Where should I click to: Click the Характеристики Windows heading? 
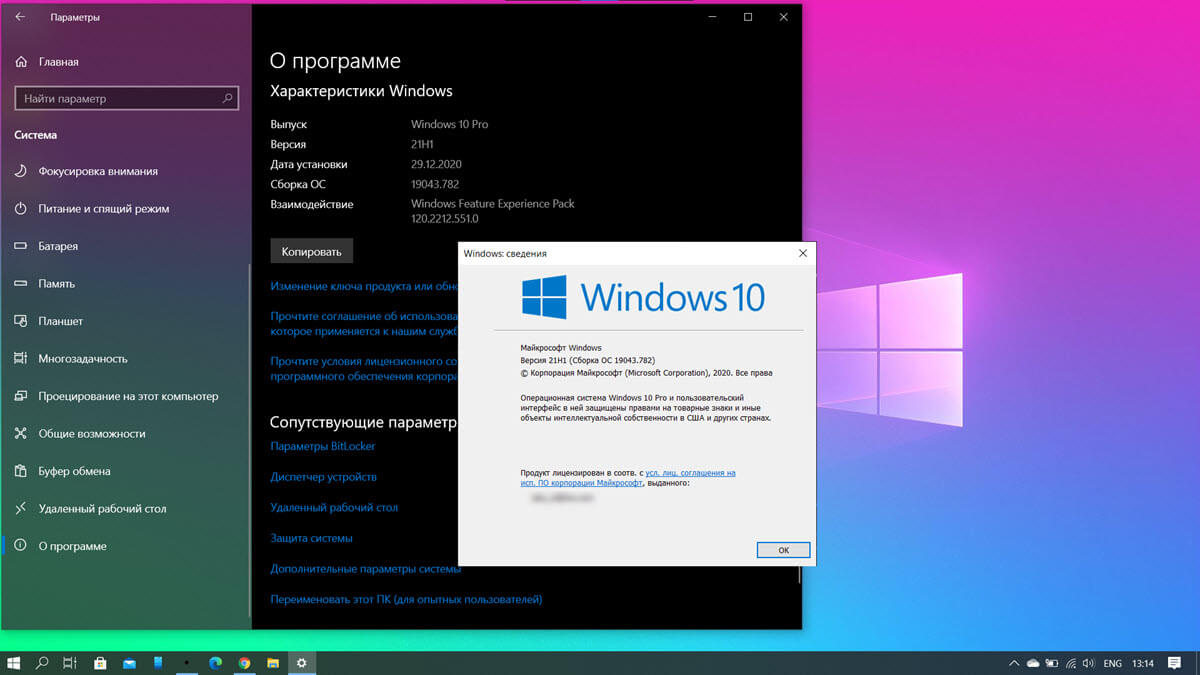[x=361, y=91]
